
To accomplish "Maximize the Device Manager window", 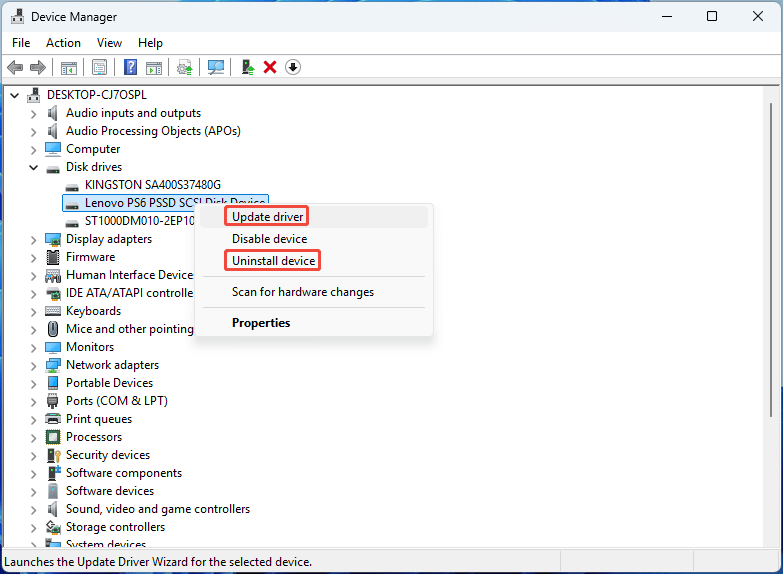I will 712,16.
